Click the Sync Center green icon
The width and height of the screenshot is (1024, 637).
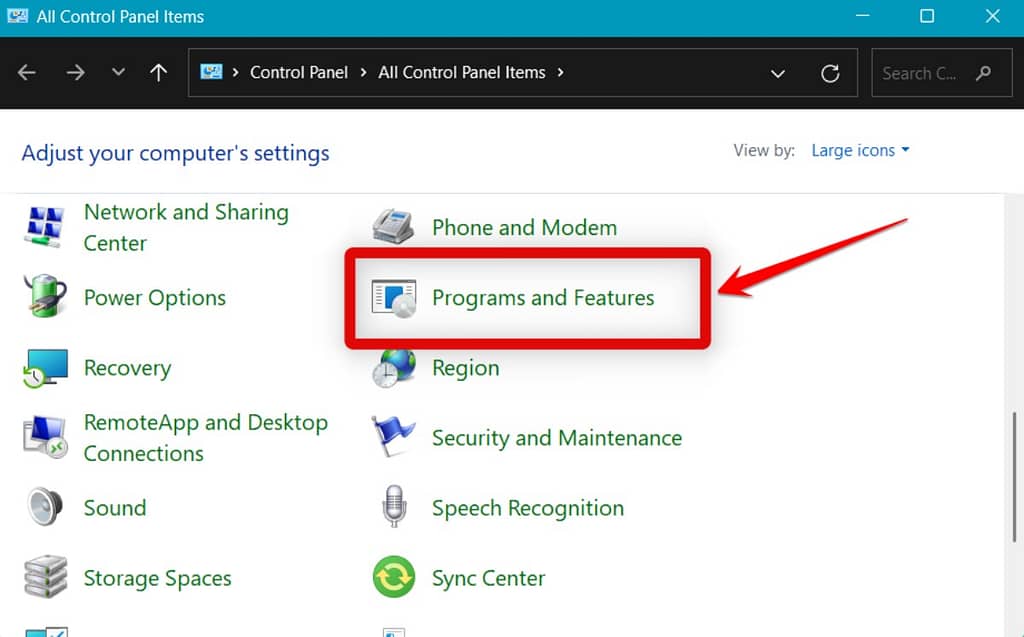[x=394, y=577]
